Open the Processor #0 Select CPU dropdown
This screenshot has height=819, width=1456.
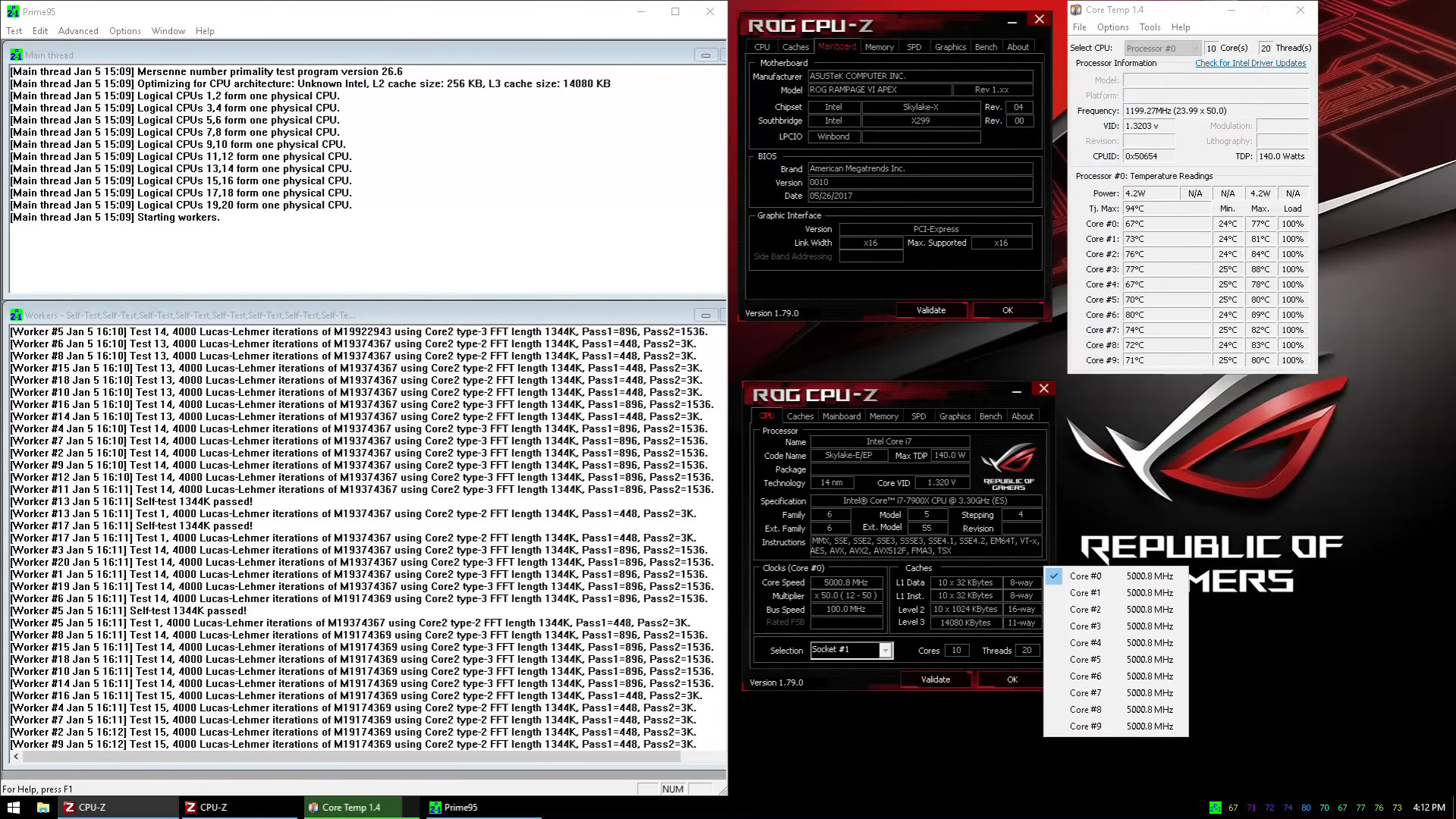(x=1163, y=49)
